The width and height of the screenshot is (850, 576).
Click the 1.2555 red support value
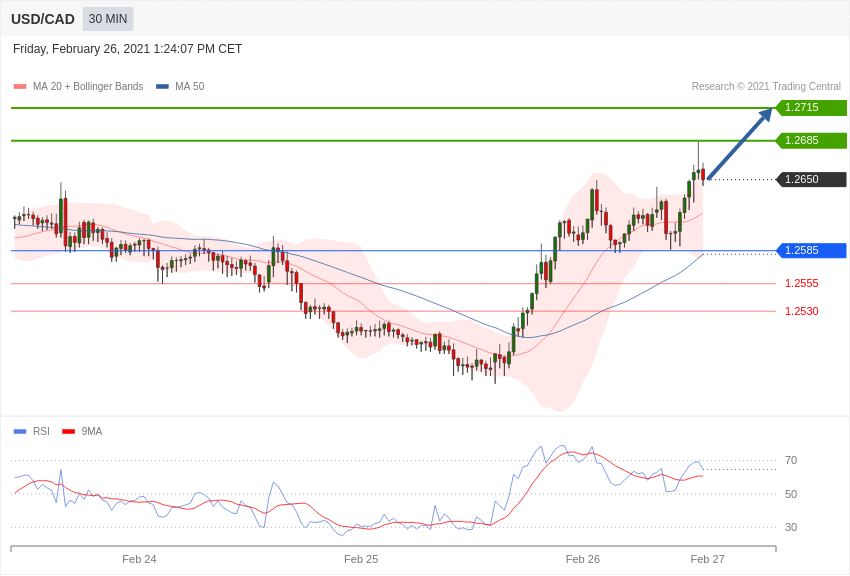click(802, 283)
